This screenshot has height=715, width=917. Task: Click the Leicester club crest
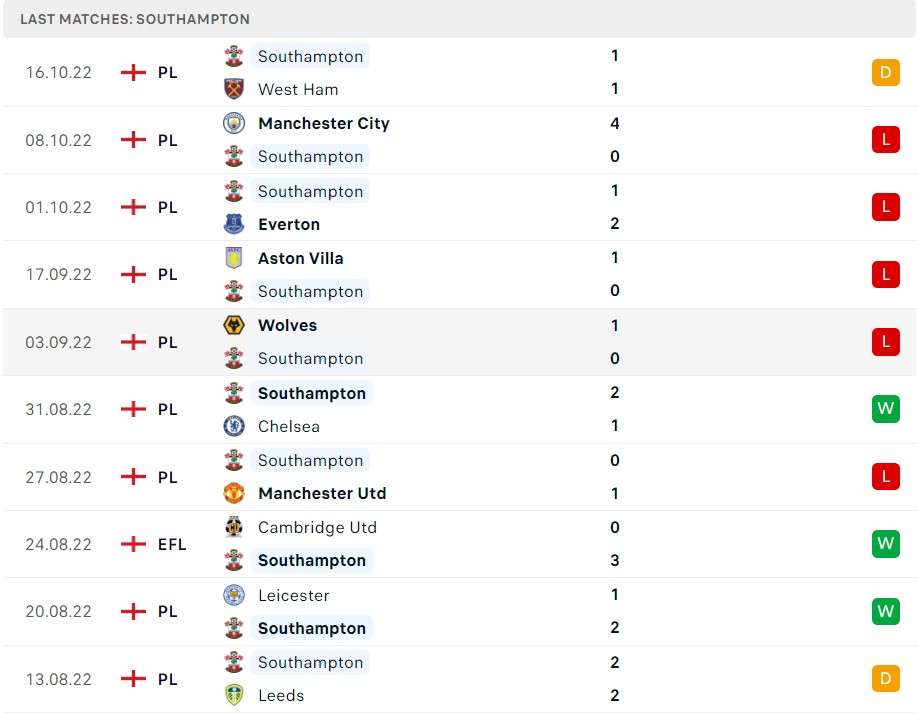coord(234,594)
